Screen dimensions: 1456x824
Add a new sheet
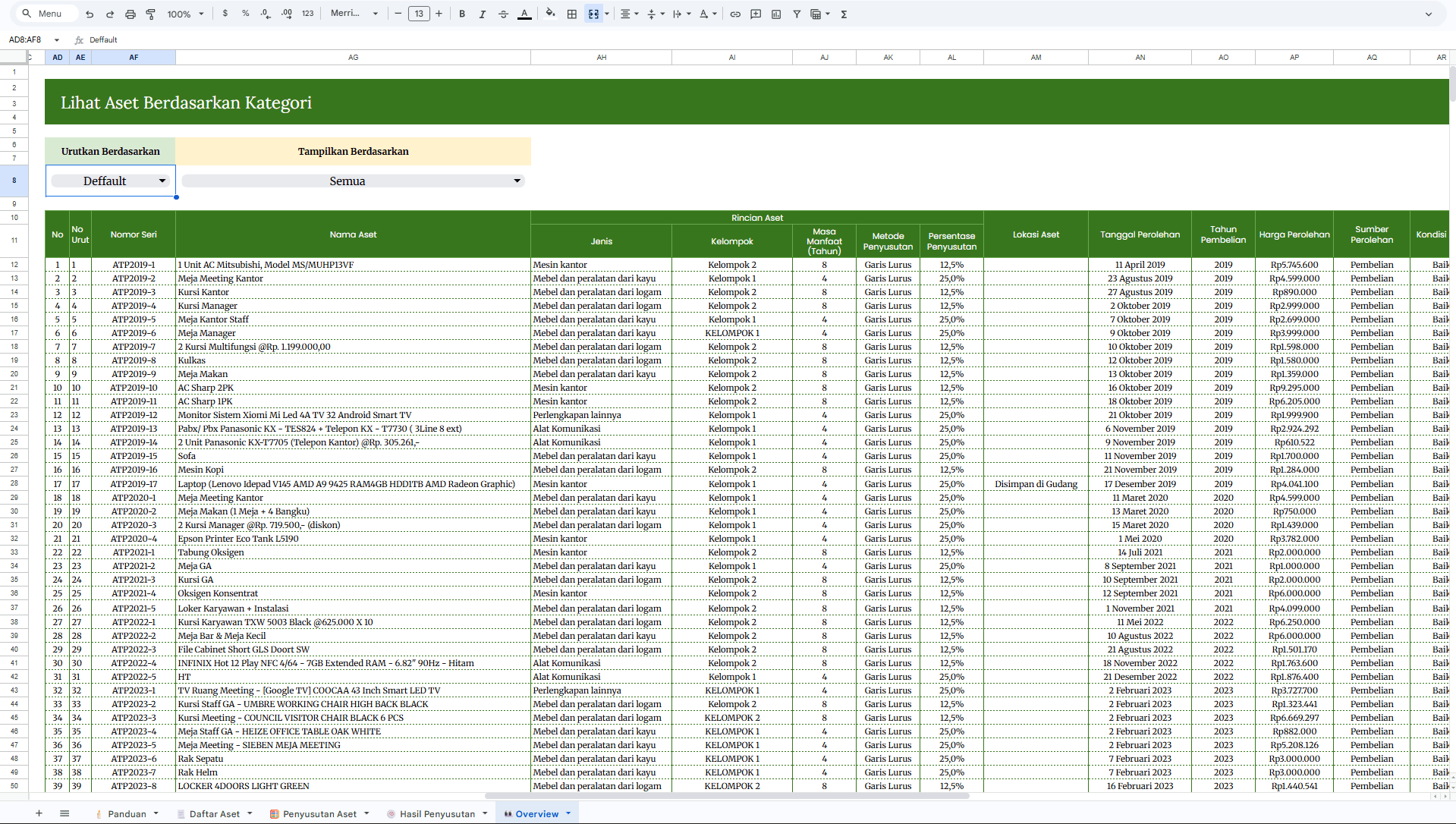(x=39, y=813)
